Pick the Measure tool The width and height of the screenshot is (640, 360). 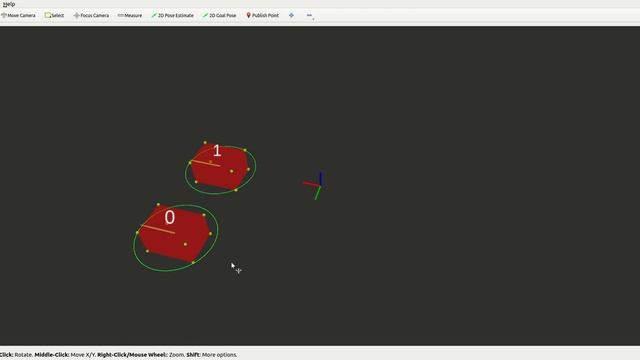[130, 15]
